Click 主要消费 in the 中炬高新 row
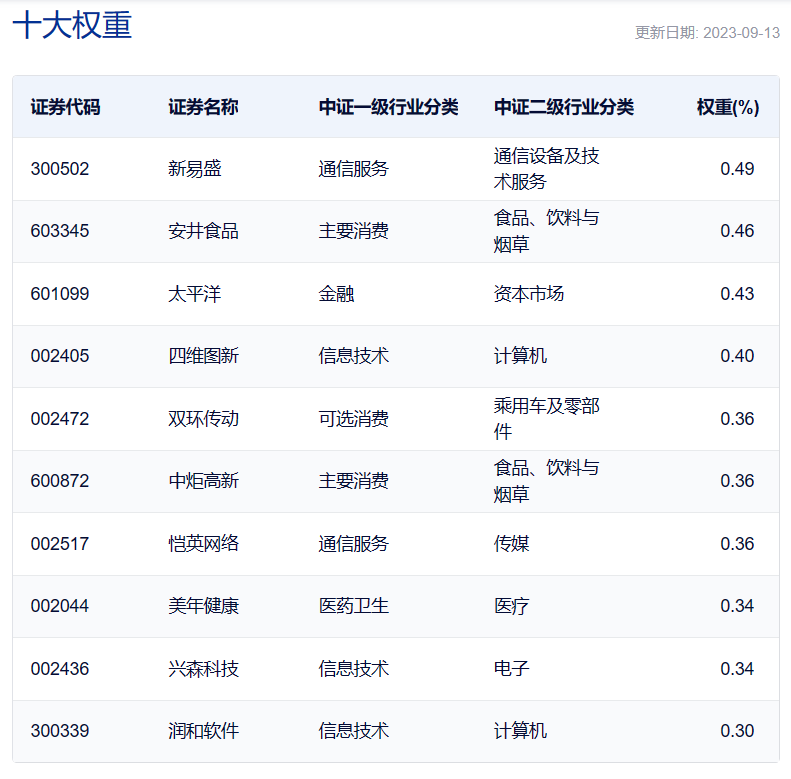791x779 pixels. (x=353, y=481)
